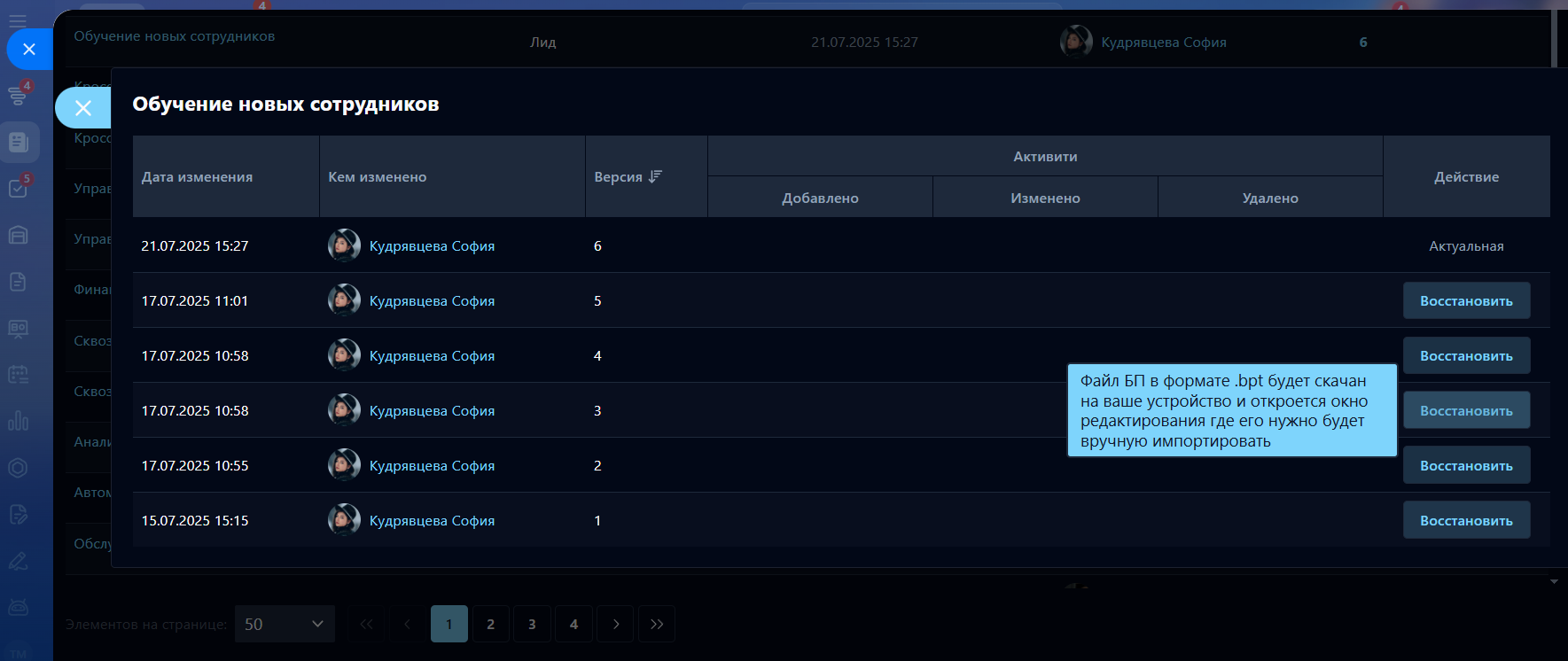Restore version 1 with Восстановить button

1466,521
